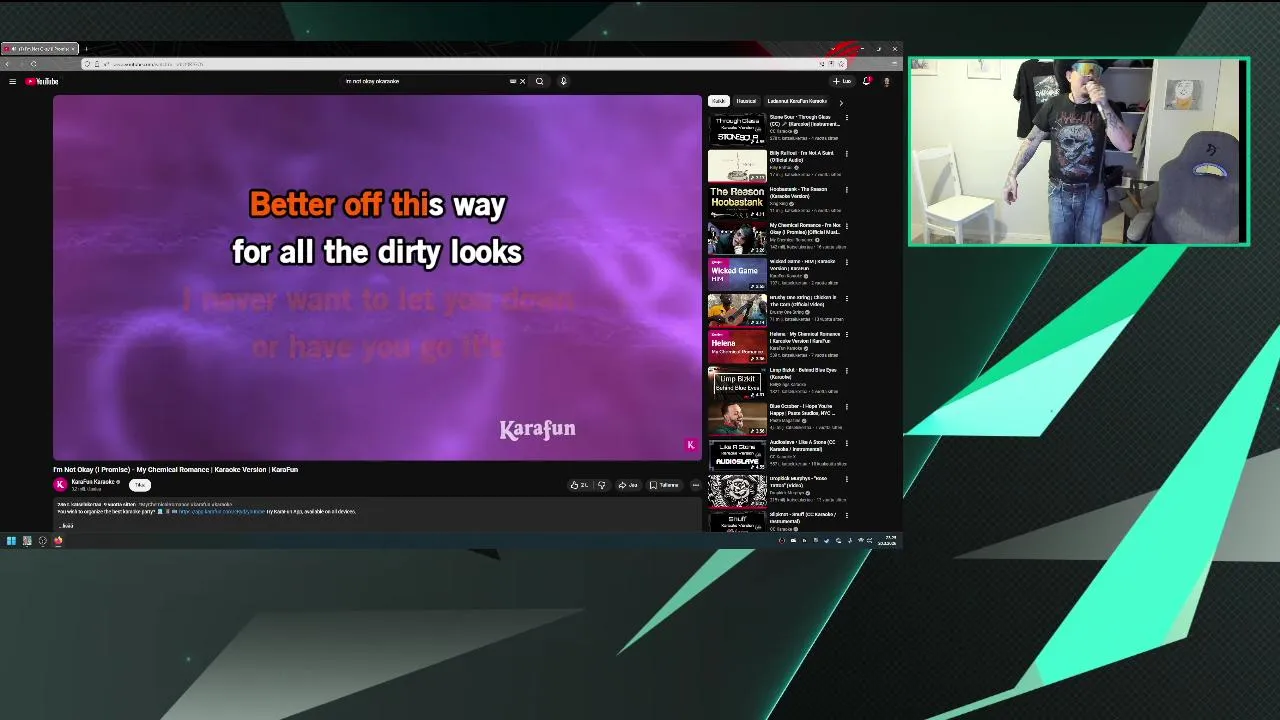Subscribe to the KaraFun Karaoke channel
Image resolution: width=1280 pixels, height=720 pixels.
[139, 485]
